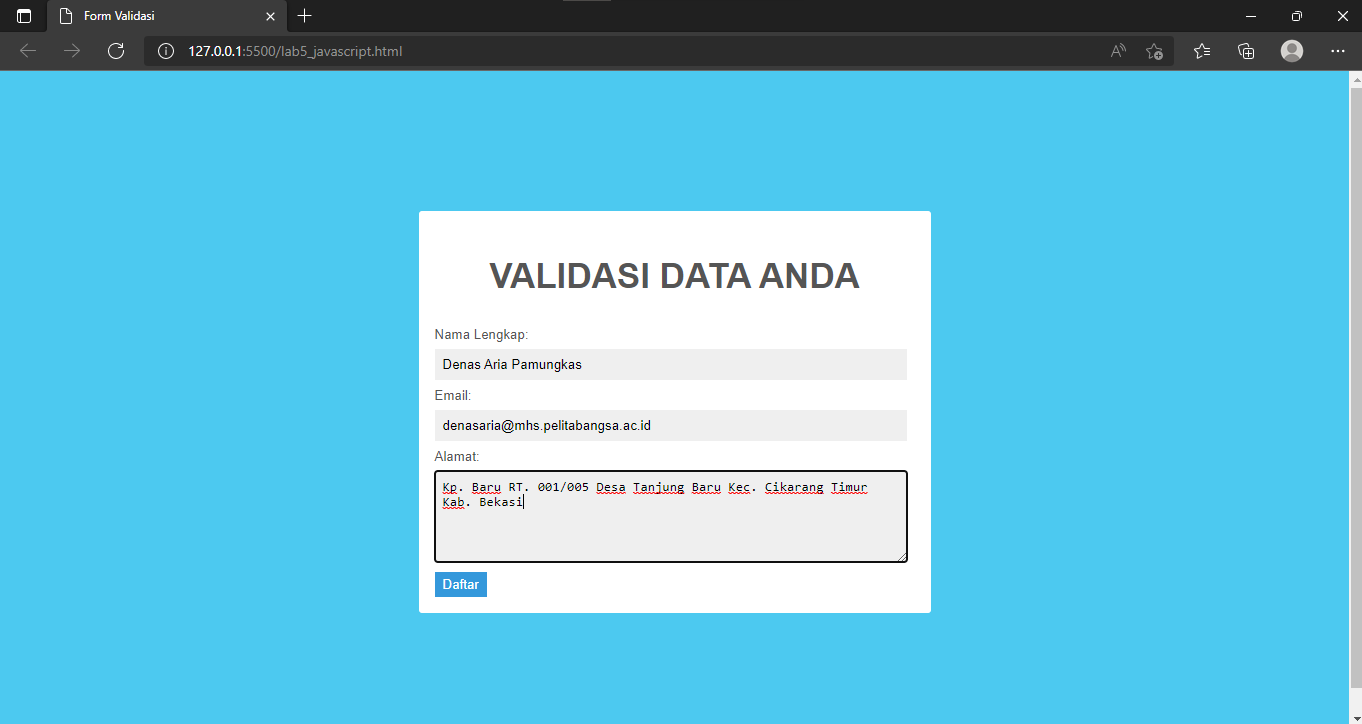1362x724 pixels.
Task: Click the browser profile avatar
Action: [x=1291, y=51]
